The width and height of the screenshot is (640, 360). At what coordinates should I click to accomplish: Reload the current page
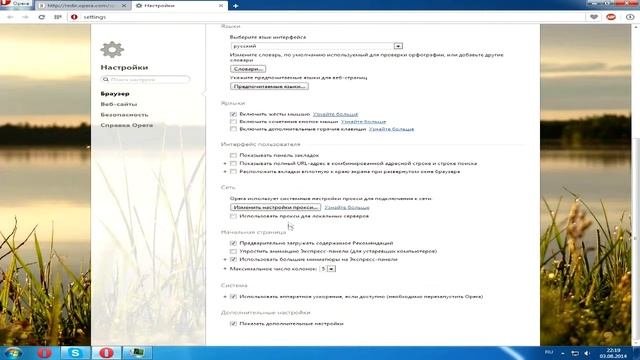[x=42, y=17]
